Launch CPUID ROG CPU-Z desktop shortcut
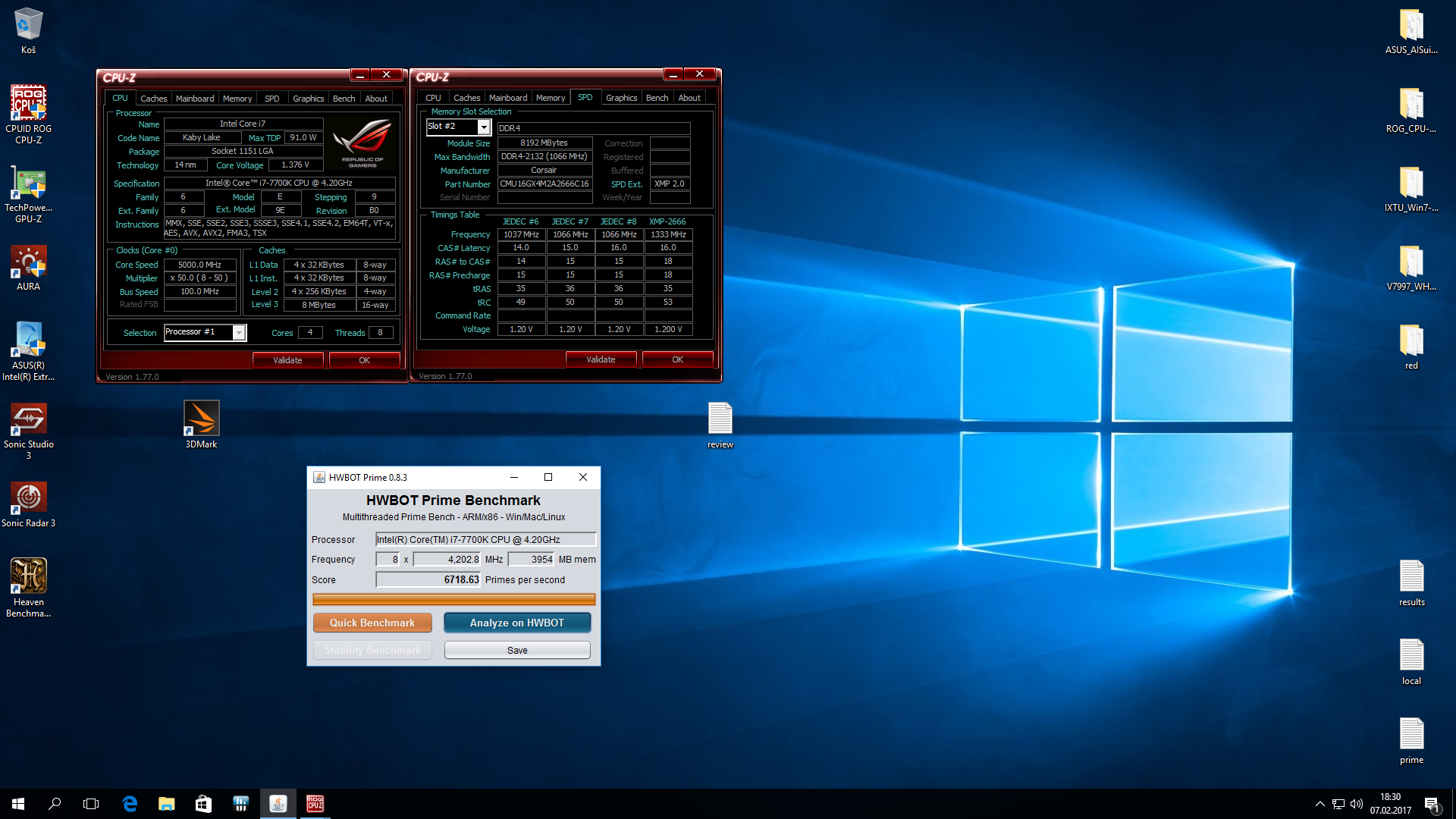 pos(28,114)
